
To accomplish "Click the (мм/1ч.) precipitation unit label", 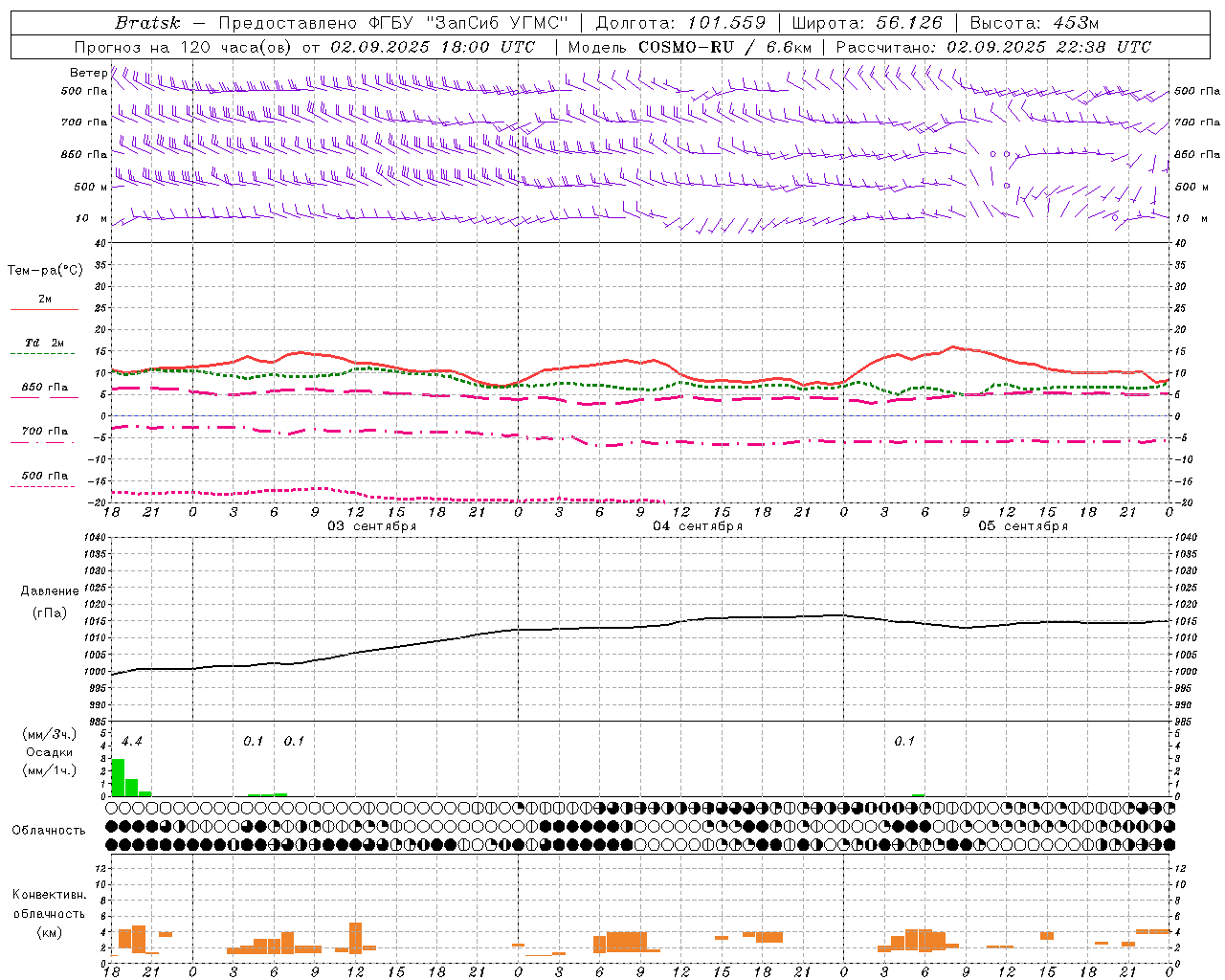I will coord(50,770).
